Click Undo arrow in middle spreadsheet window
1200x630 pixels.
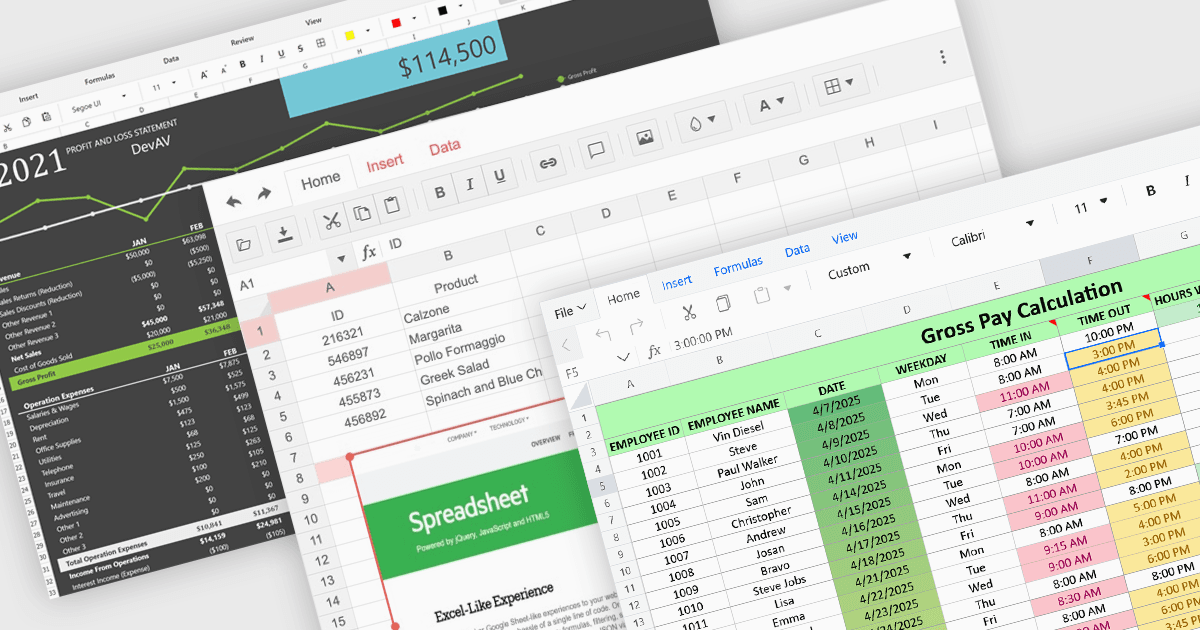[x=233, y=201]
